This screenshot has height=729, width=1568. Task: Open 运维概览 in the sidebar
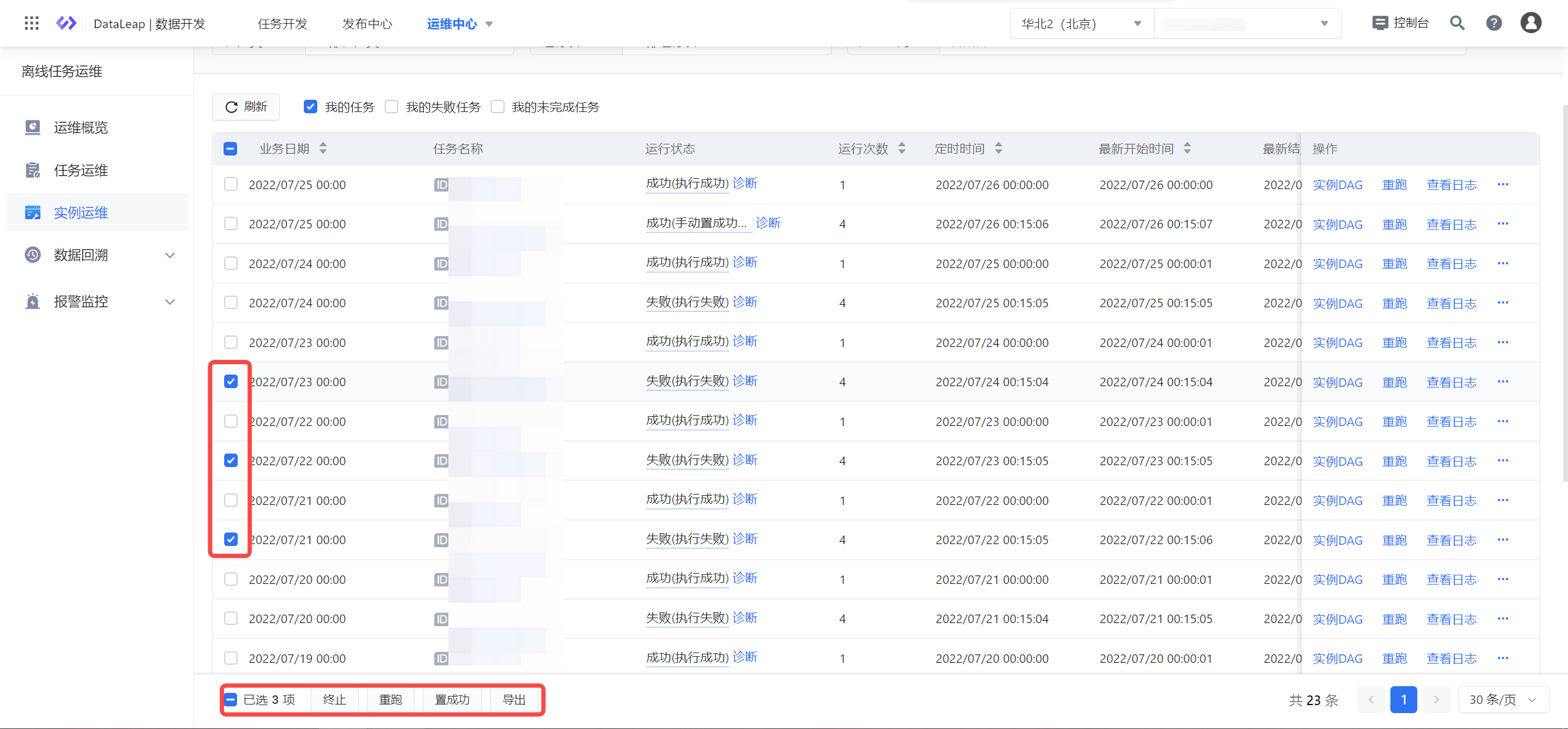(x=80, y=127)
